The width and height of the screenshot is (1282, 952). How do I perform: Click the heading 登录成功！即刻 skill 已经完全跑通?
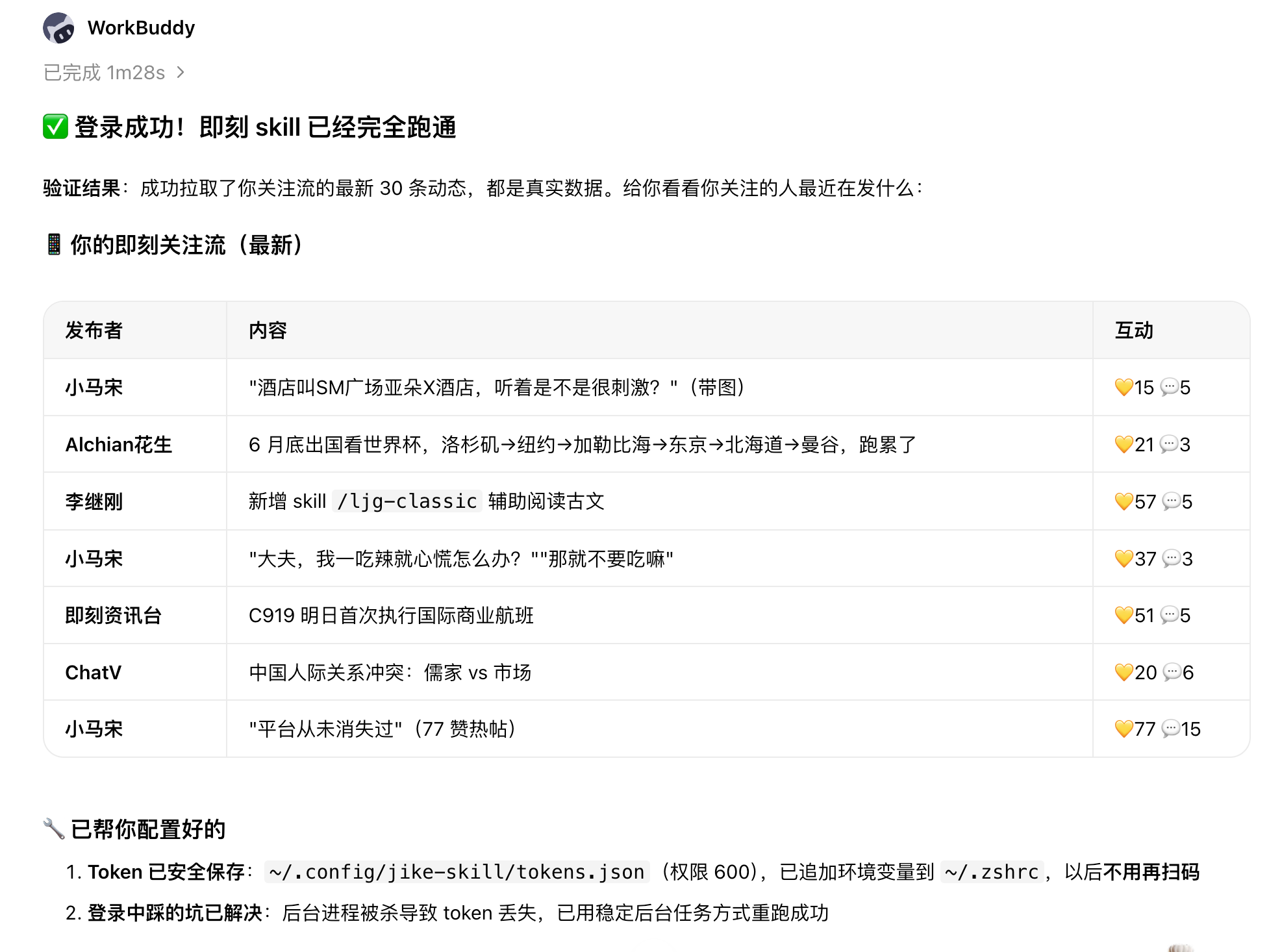(x=265, y=127)
